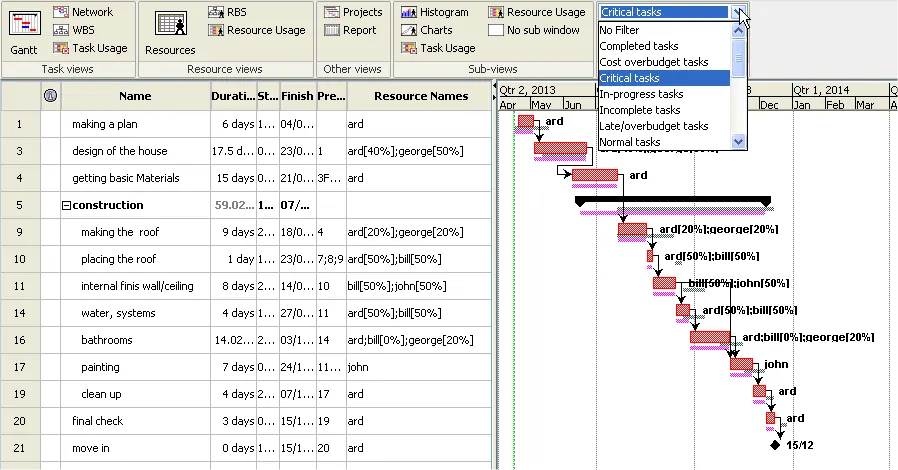Choose Cost overbudget tasks filter
Screen dimensions: 898x470
click(664, 62)
